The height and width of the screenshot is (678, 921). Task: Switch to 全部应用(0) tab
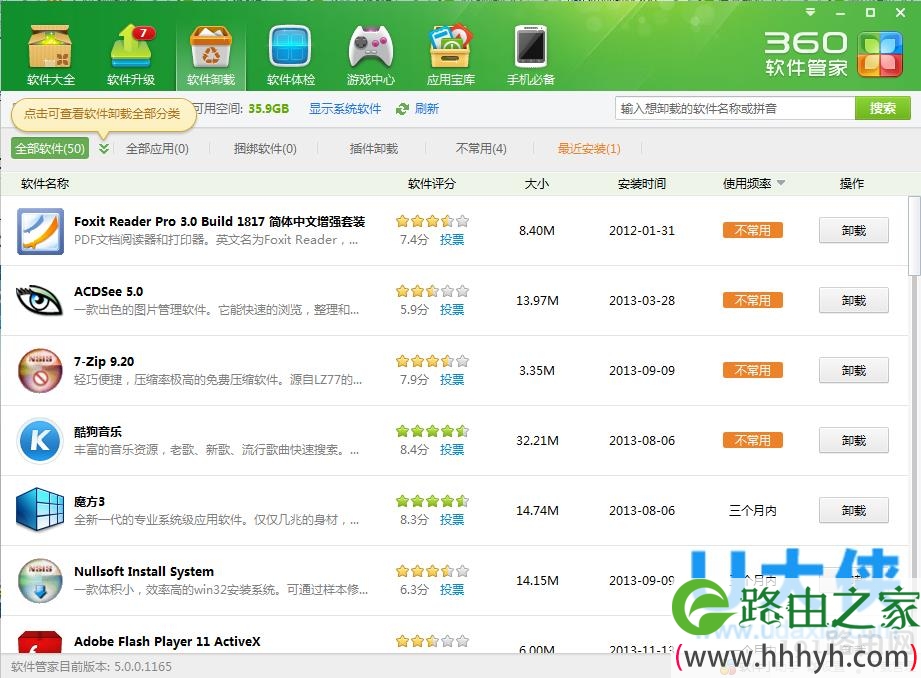[157, 149]
